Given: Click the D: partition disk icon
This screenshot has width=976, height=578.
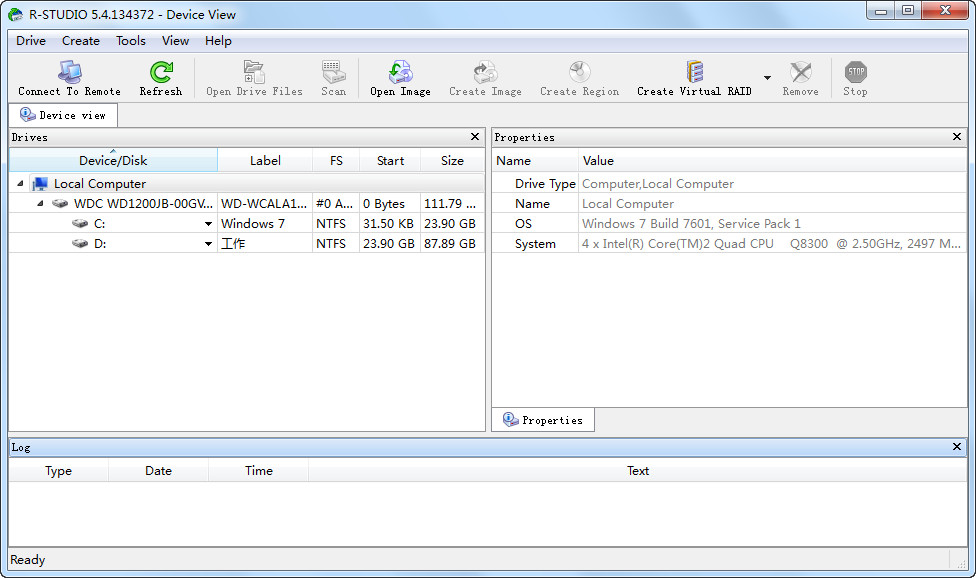Looking at the screenshot, I should click(x=80, y=243).
